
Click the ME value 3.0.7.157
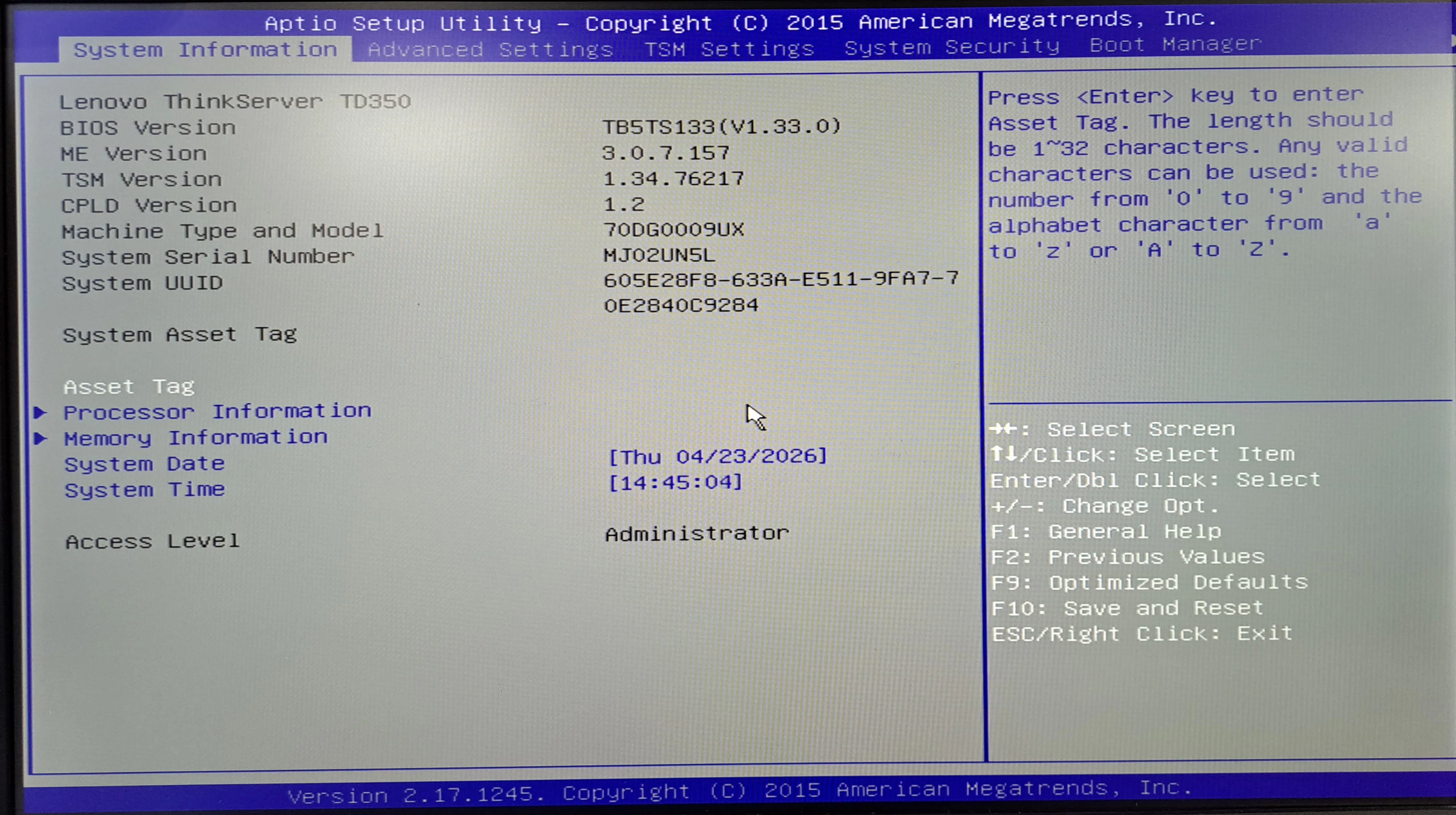[666, 153]
